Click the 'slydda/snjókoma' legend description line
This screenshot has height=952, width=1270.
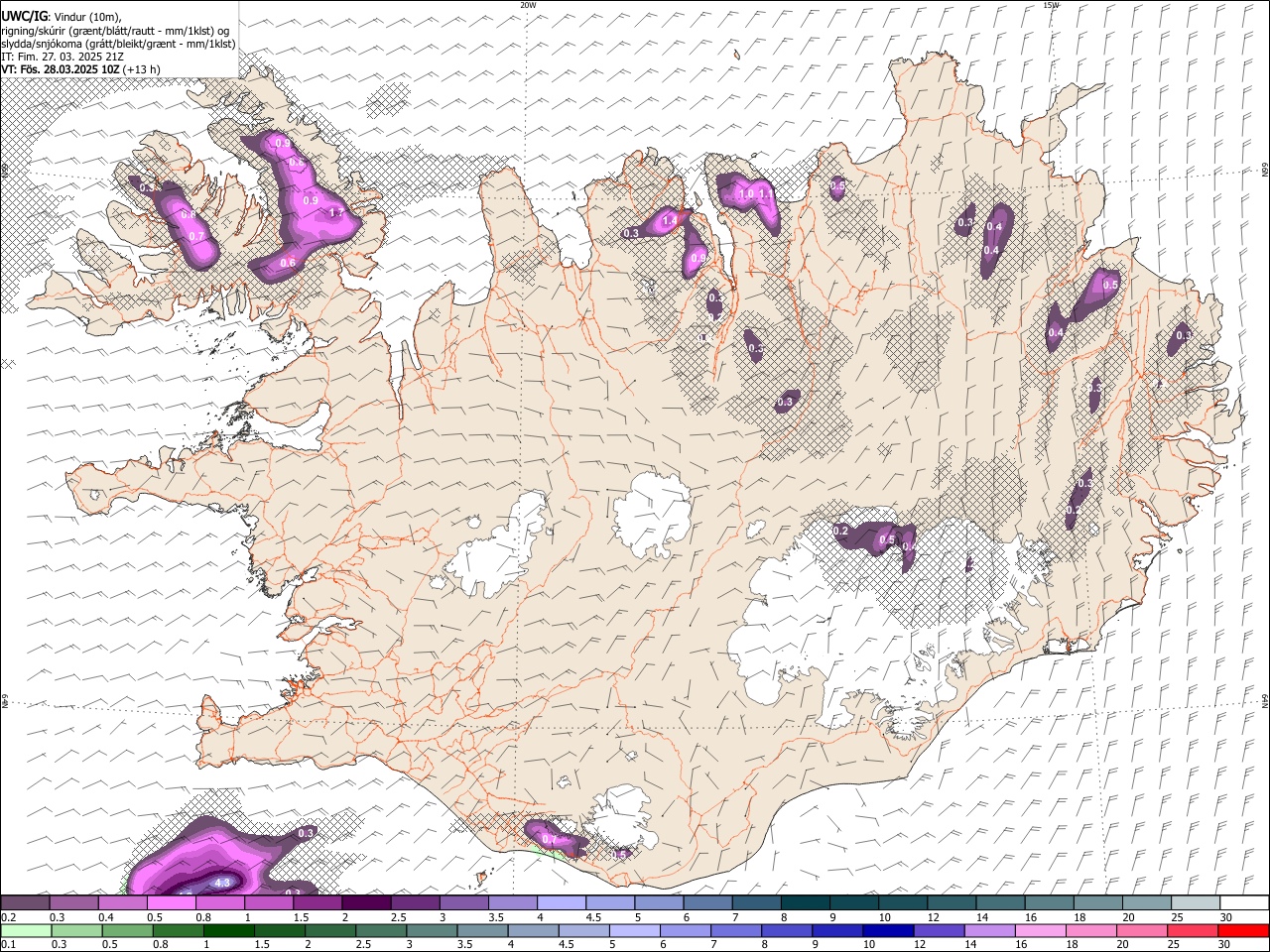(x=118, y=44)
